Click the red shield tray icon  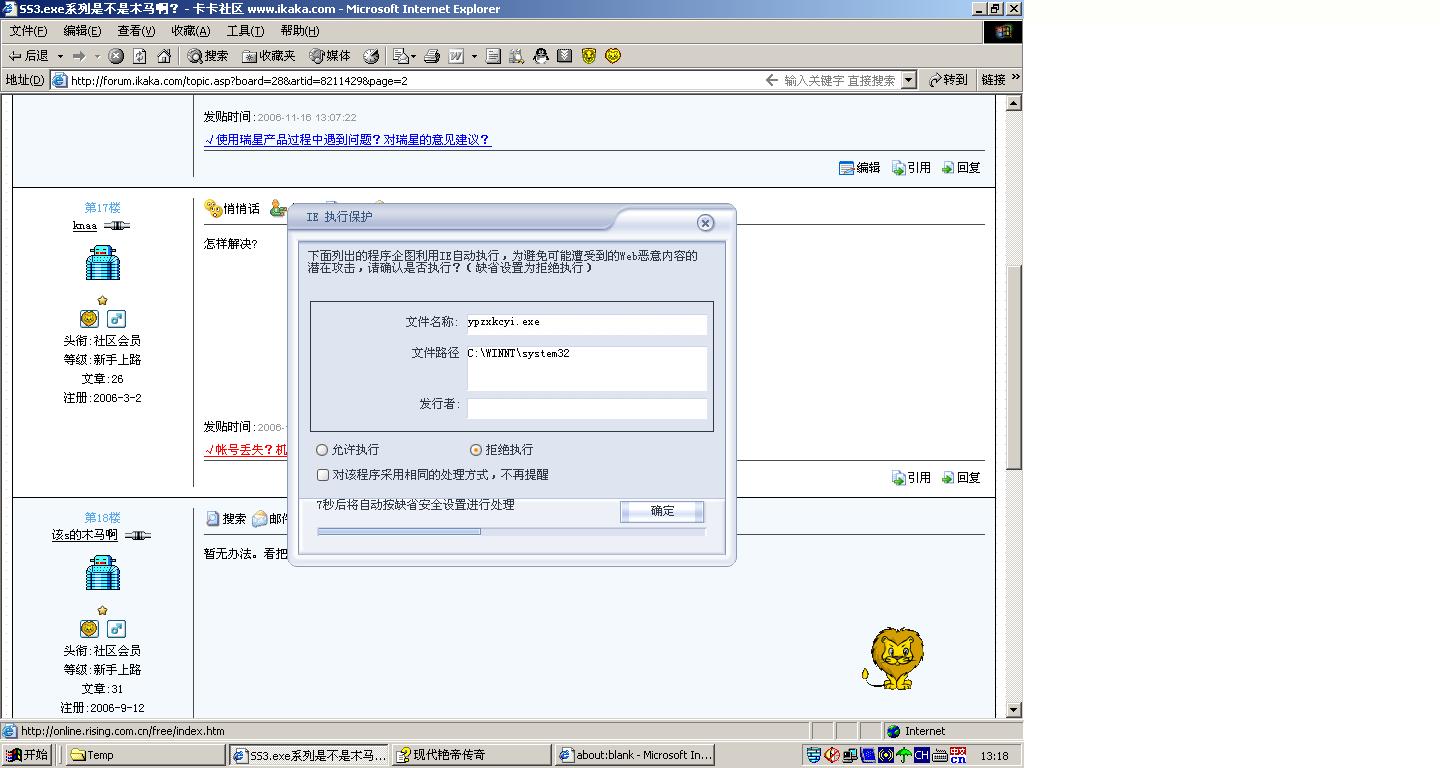[x=832, y=756]
